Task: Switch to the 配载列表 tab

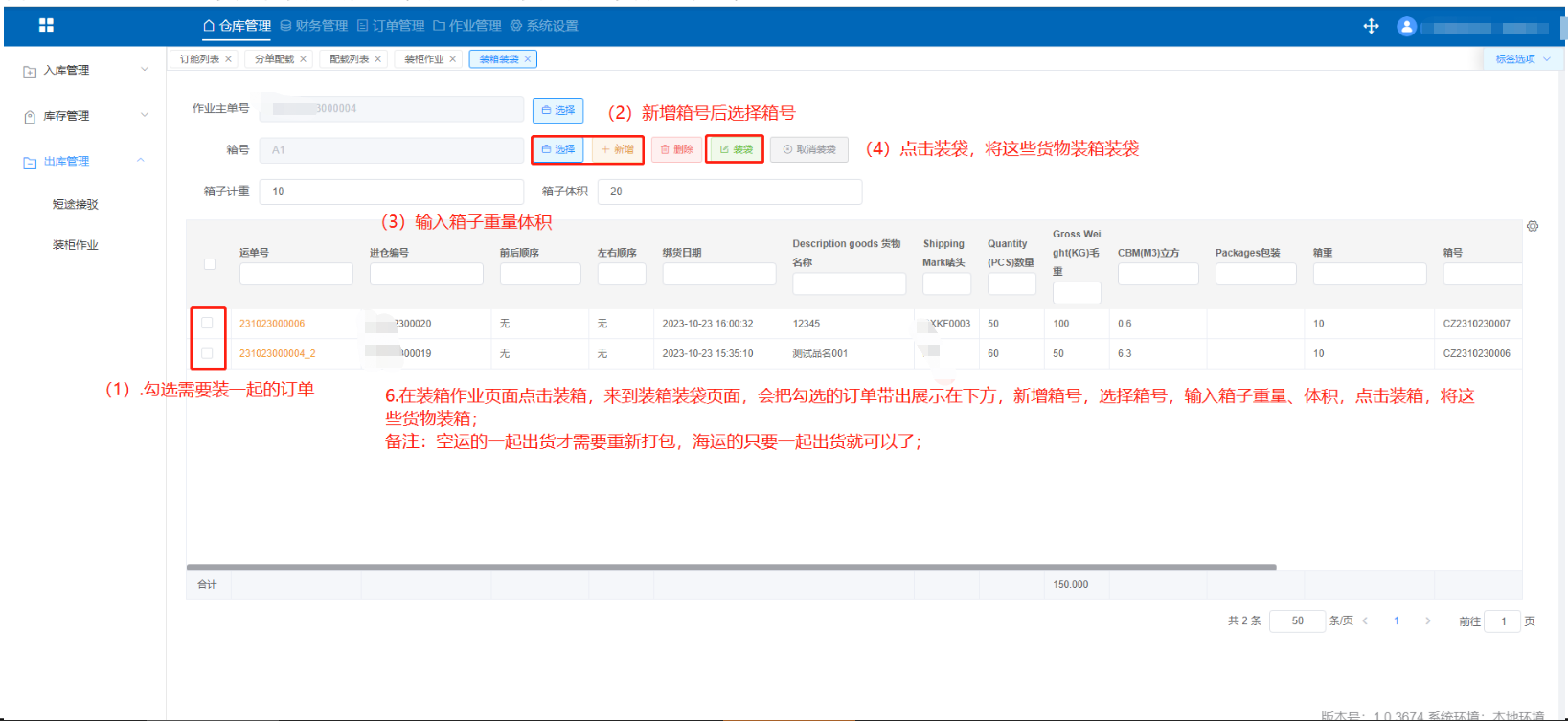Action: (349, 59)
